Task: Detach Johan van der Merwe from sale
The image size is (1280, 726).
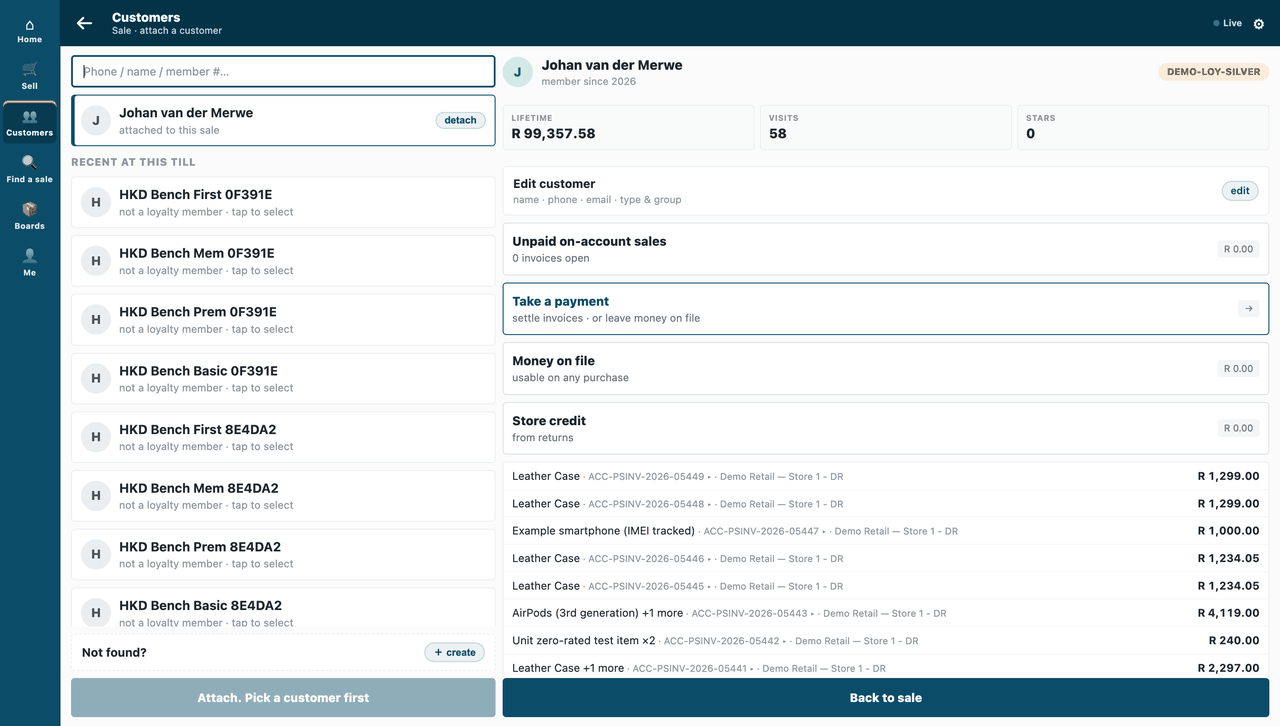Action: 460,120
